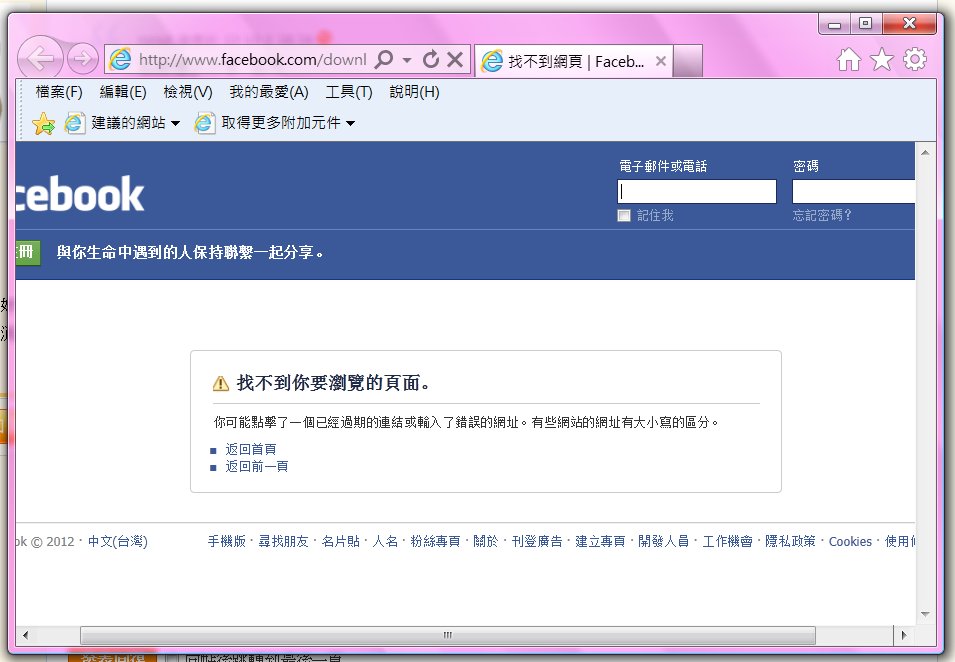The width and height of the screenshot is (955, 662).
Task: Click the address bar URL field
Action: (x=252, y=60)
